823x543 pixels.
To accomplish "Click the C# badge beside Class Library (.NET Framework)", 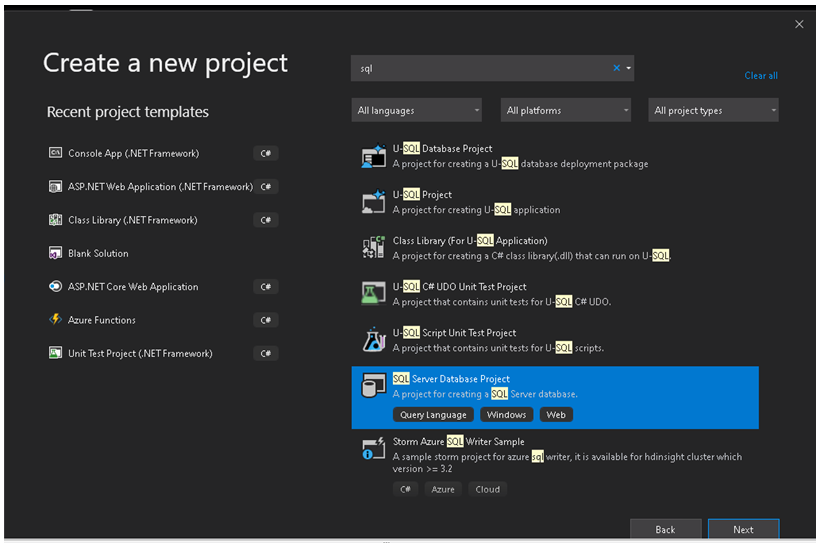I will point(266,220).
